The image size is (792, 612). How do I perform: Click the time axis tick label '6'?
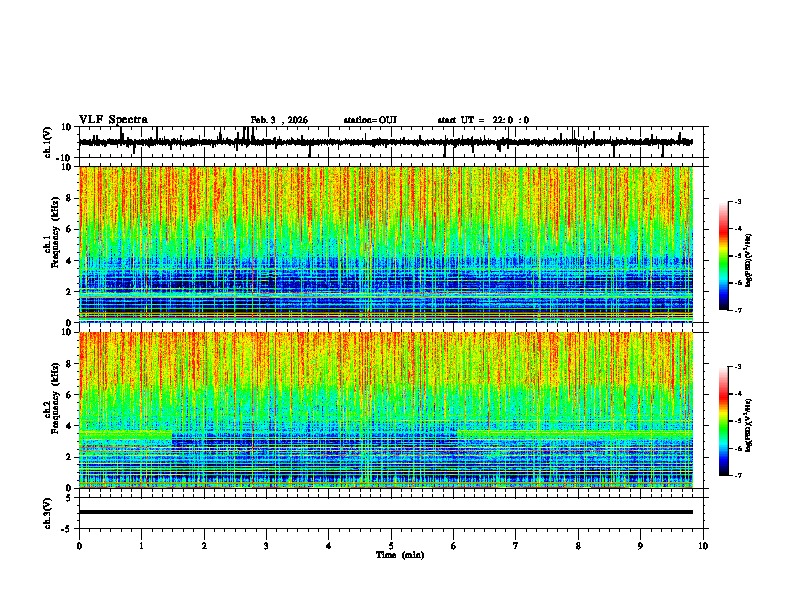[454, 546]
